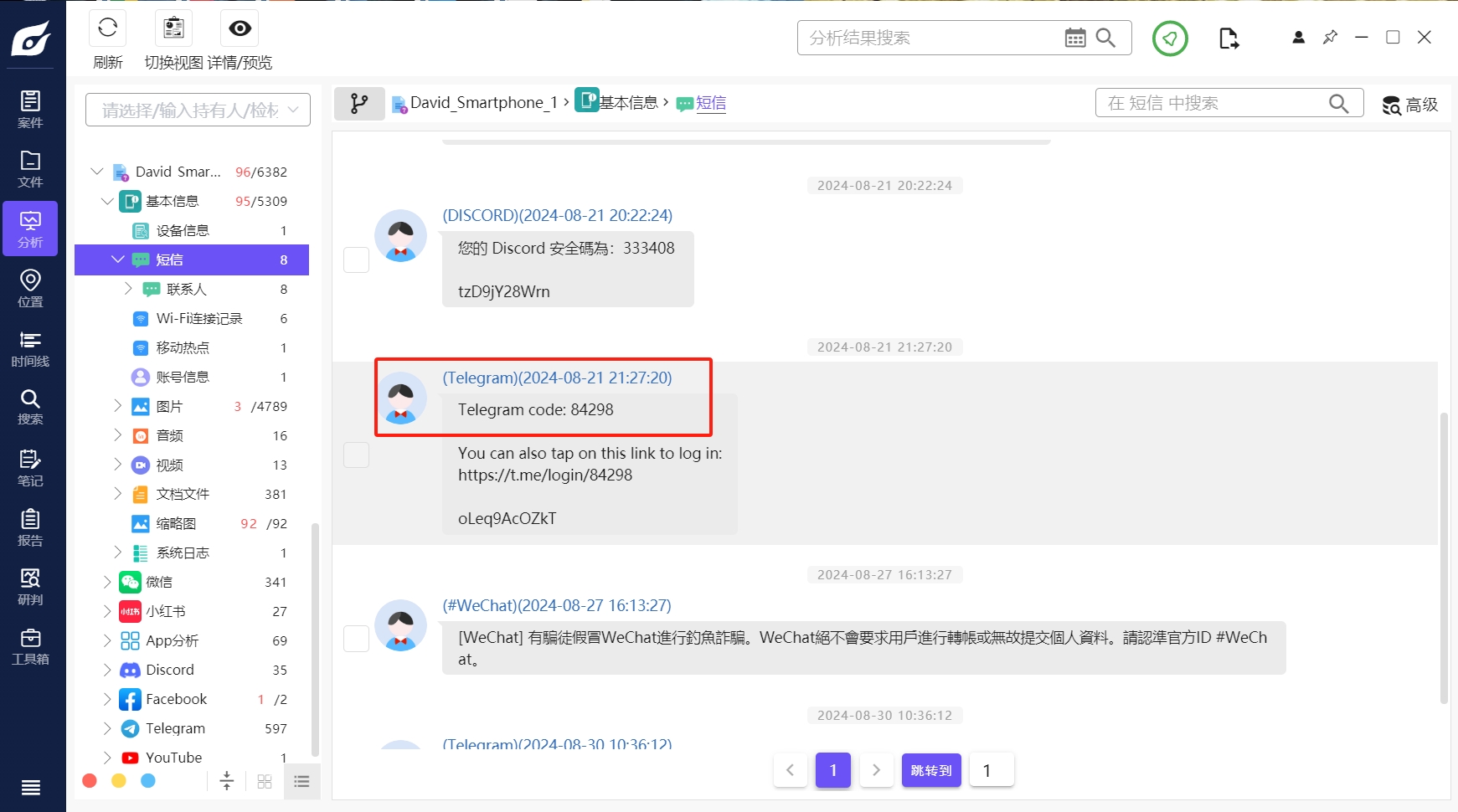Toggle the detail/preview eye icon
1458x812 pixels.
point(240,28)
